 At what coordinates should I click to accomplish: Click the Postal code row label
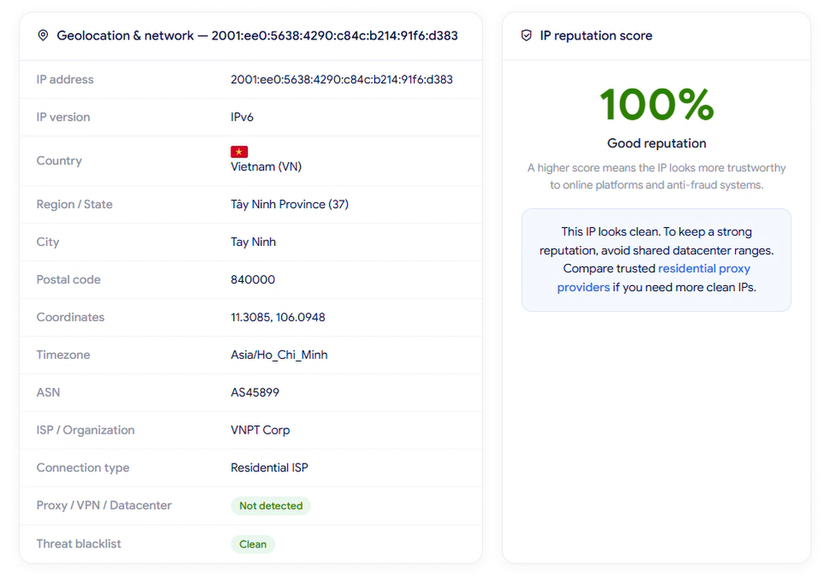pos(68,279)
